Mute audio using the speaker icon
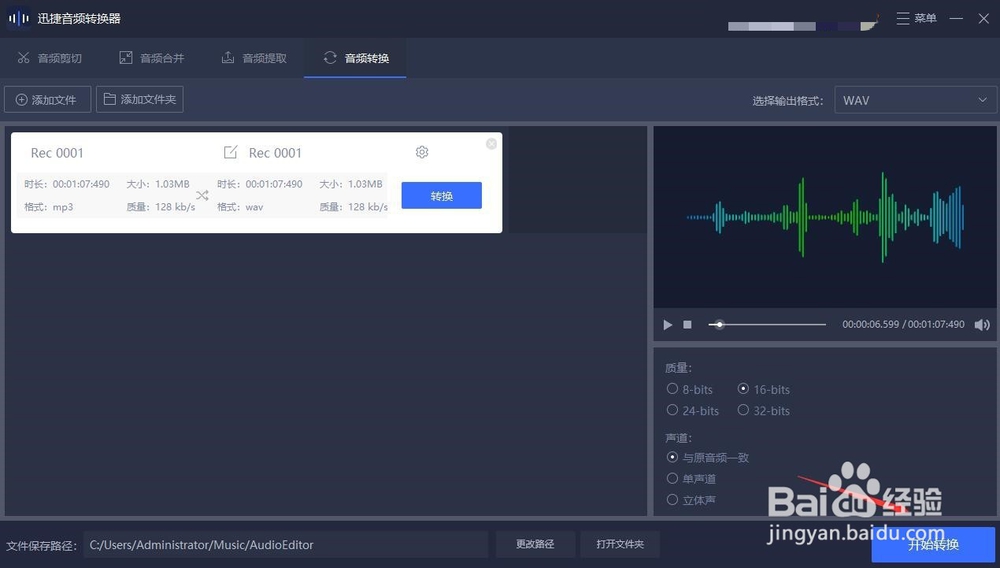1000x568 pixels. pos(982,325)
